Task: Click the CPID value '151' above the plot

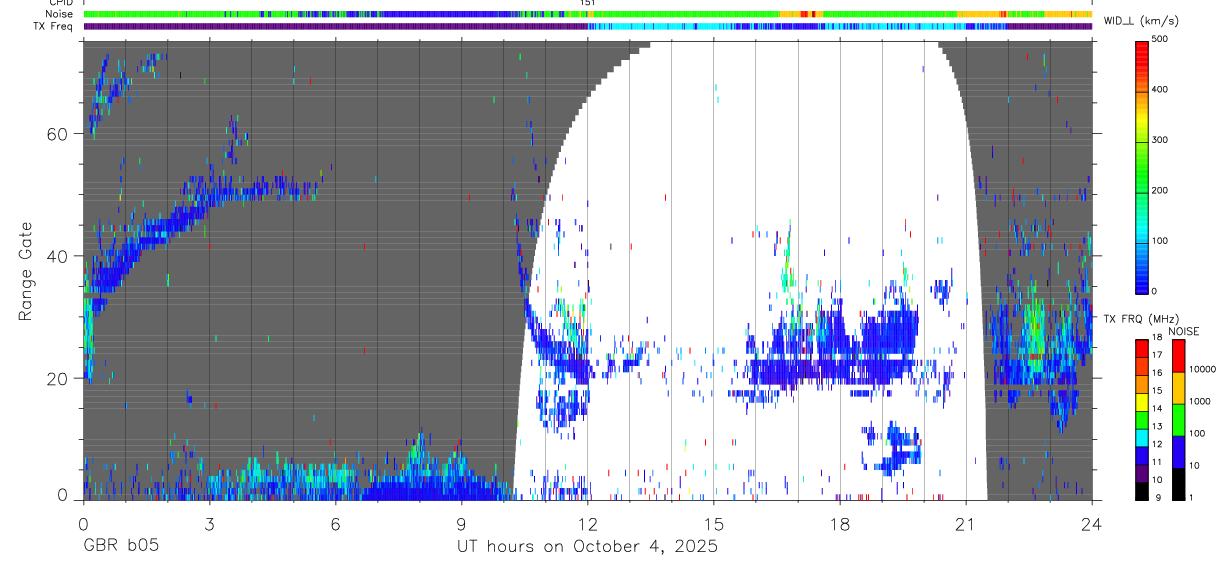Action: (588, 3)
